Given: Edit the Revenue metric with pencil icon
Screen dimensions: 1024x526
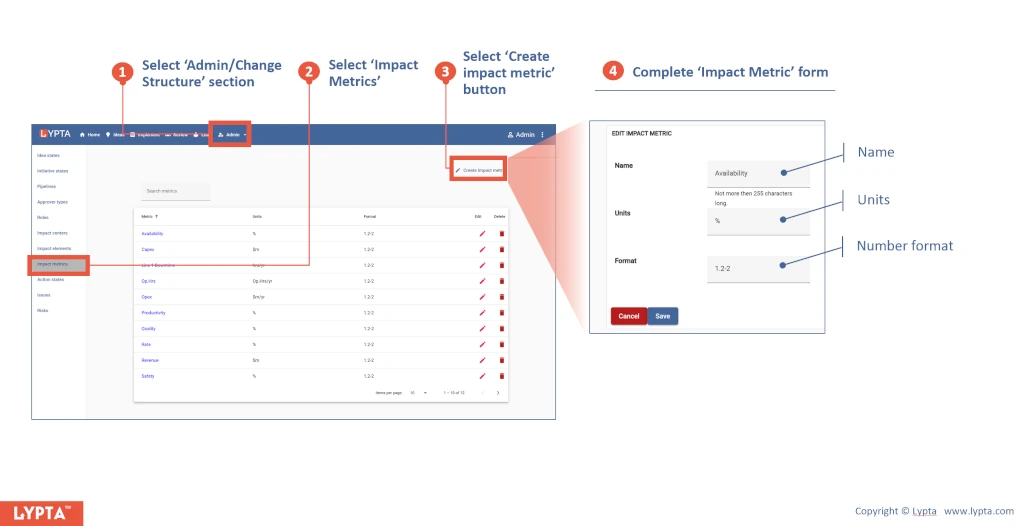Looking at the screenshot, I should pos(483,360).
